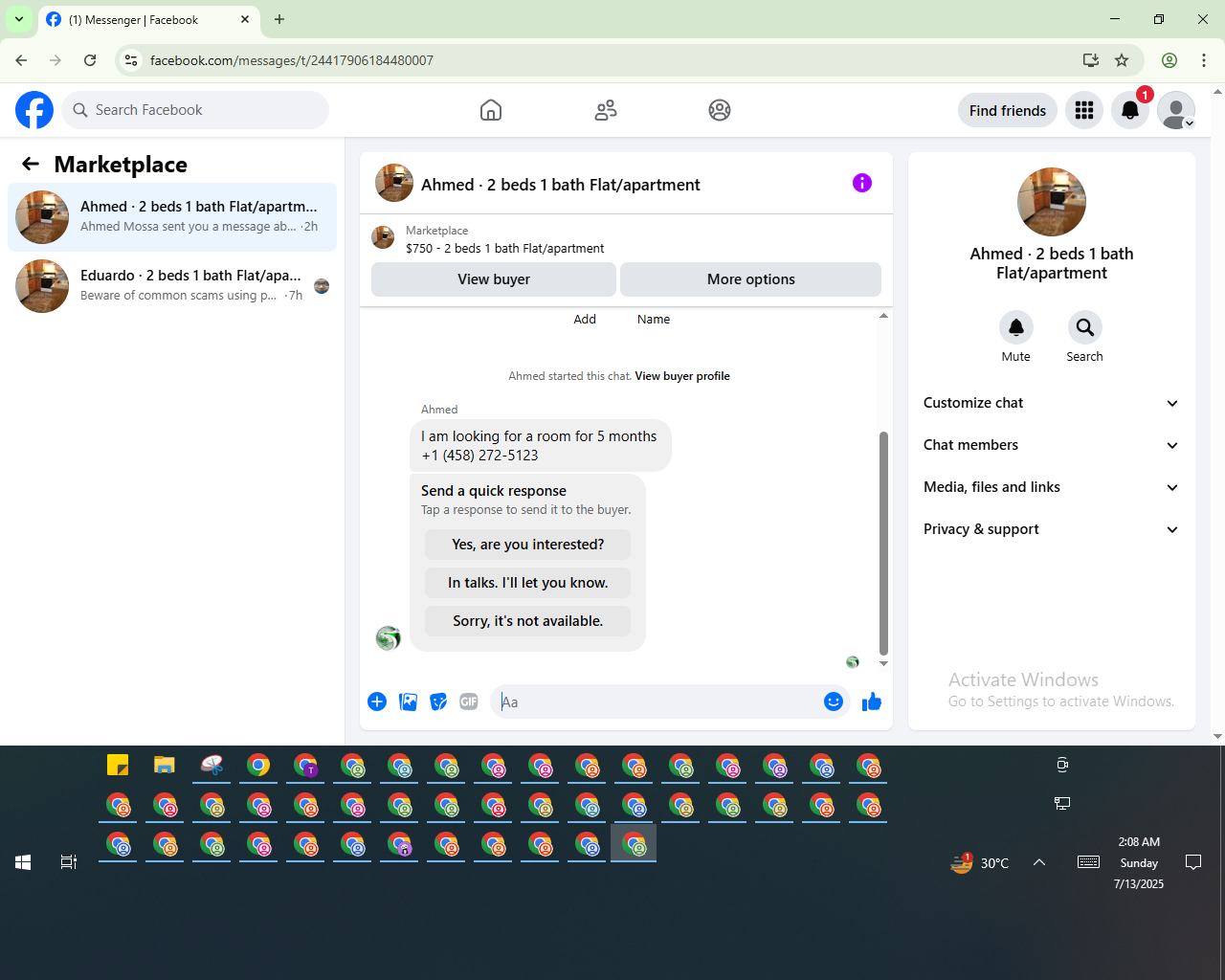Open the View buyer profile link
Image resolution: width=1225 pixels, height=980 pixels.
682,376
